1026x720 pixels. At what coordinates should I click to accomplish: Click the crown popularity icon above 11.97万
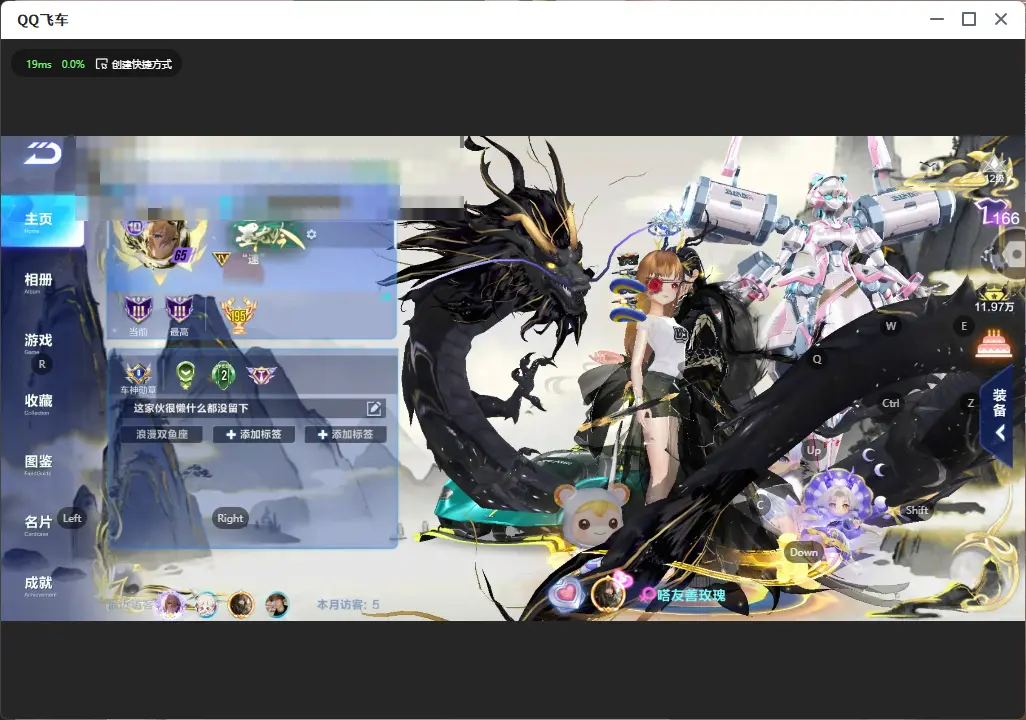[x=993, y=291]
